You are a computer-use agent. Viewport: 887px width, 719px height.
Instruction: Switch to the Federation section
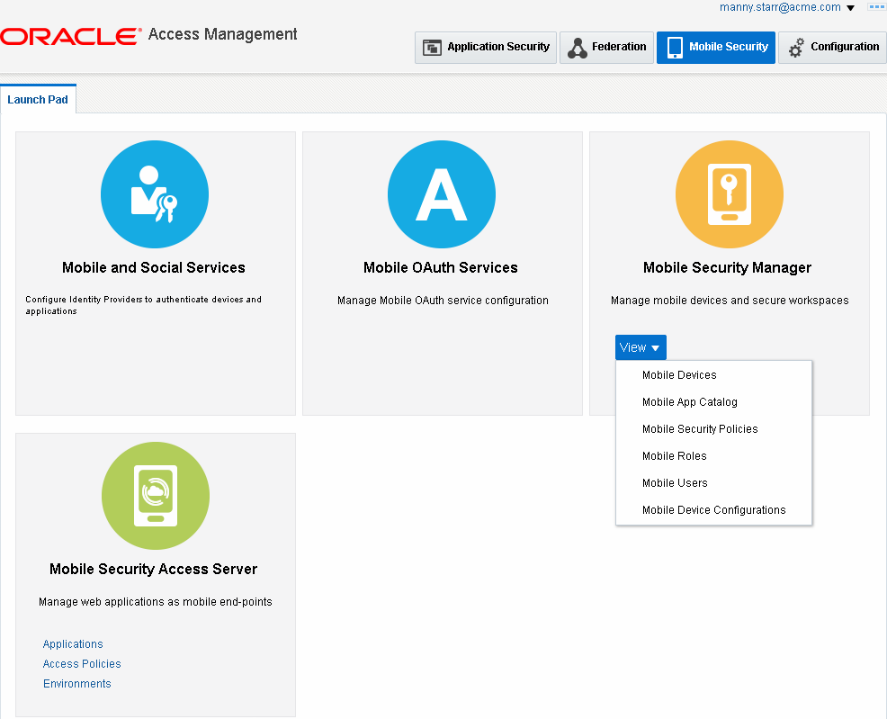click(x=606, y=48)
